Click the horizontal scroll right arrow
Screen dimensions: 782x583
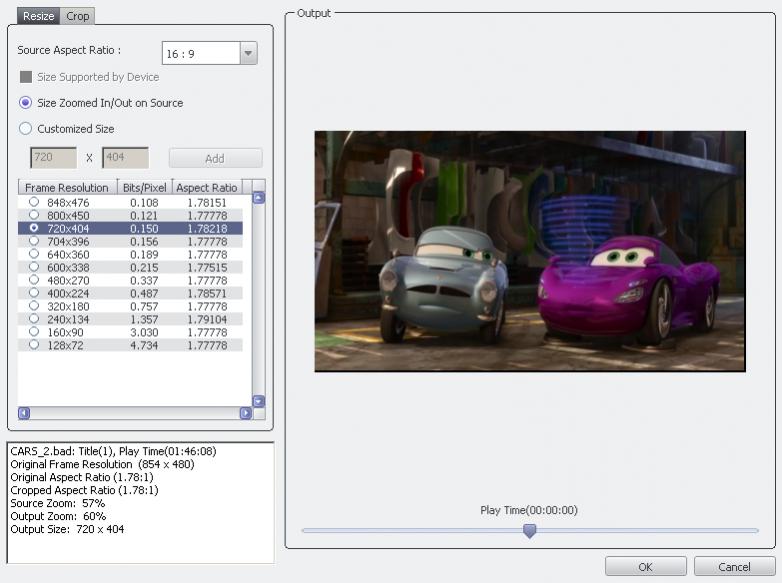[x=245, y=413]
